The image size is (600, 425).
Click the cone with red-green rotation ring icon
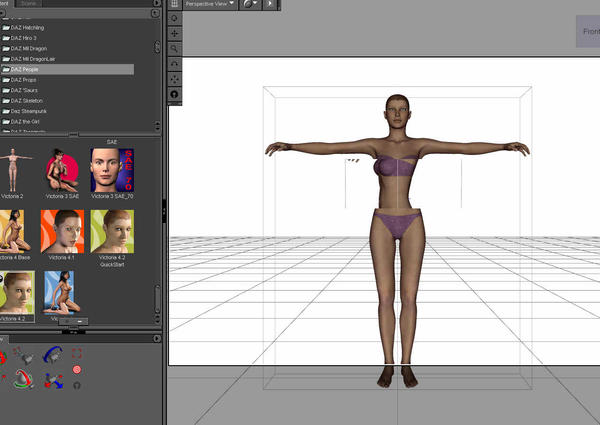tap(24, 379)
